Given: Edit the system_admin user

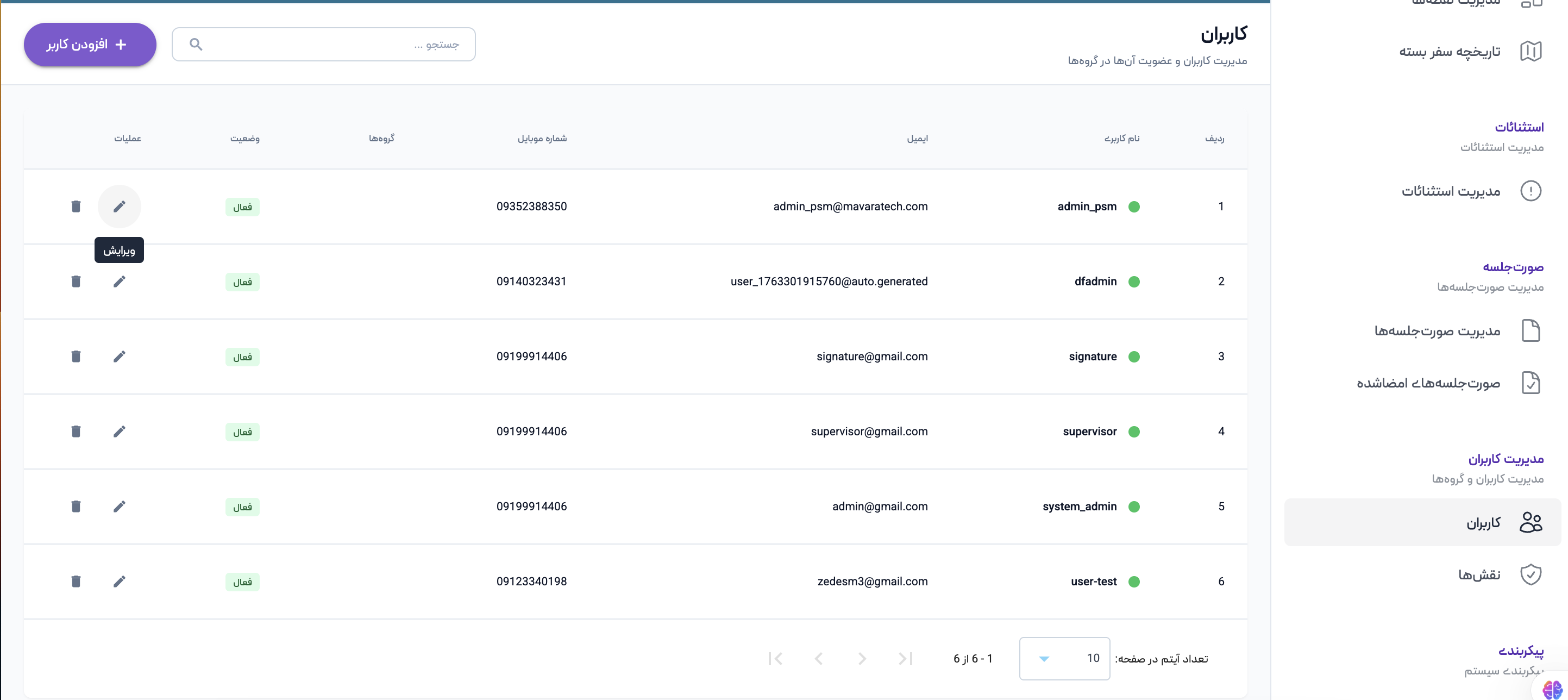Looking at the screenshot, I should (x=120, y=507).
